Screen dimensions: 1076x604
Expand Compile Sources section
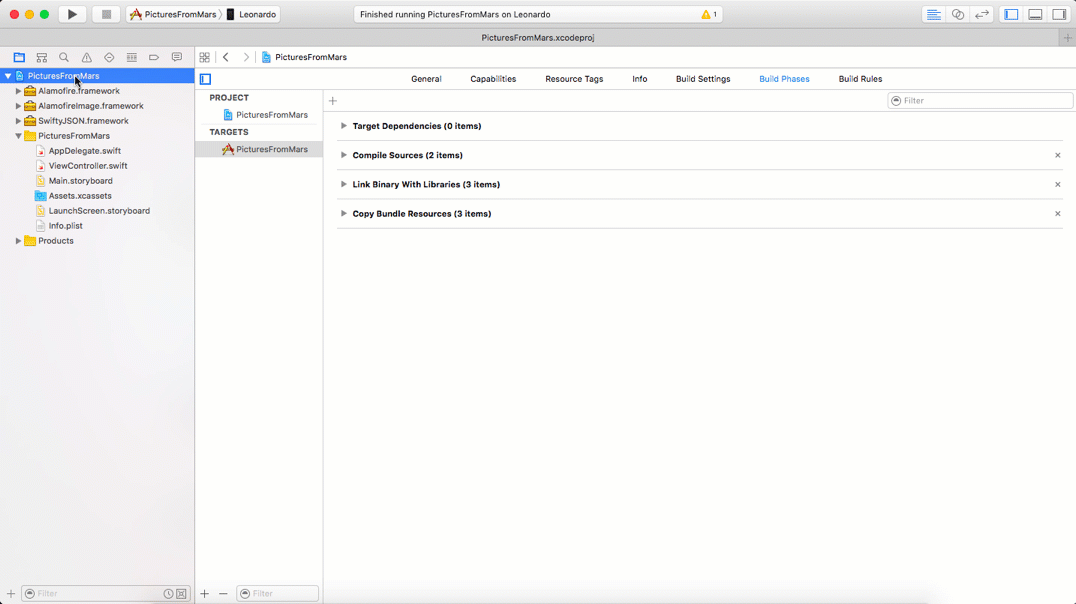click(x=344, y=155)
